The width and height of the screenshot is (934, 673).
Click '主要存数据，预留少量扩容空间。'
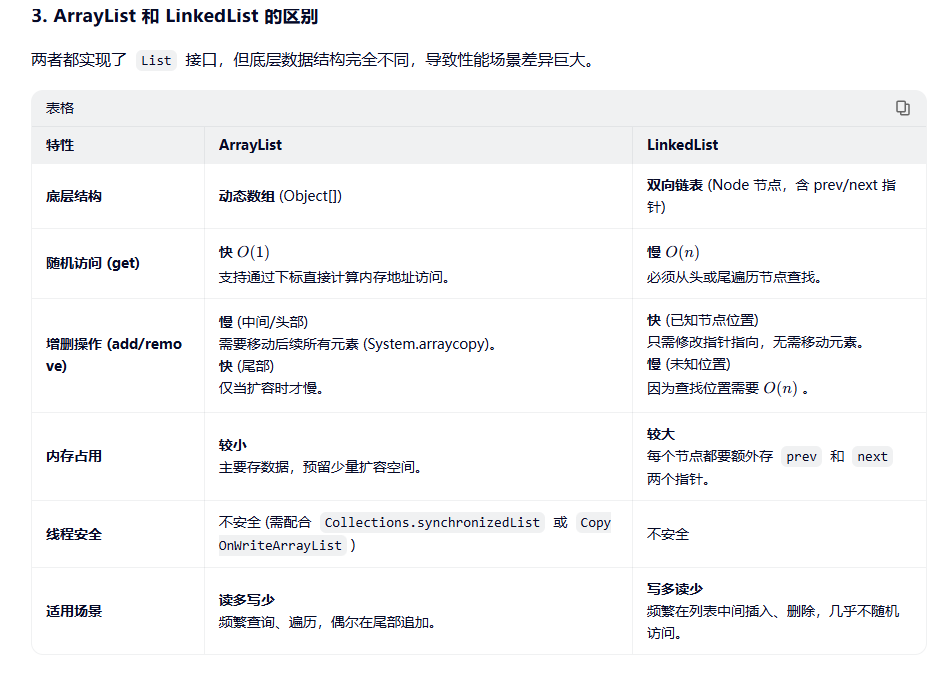[x=320, y=467]
